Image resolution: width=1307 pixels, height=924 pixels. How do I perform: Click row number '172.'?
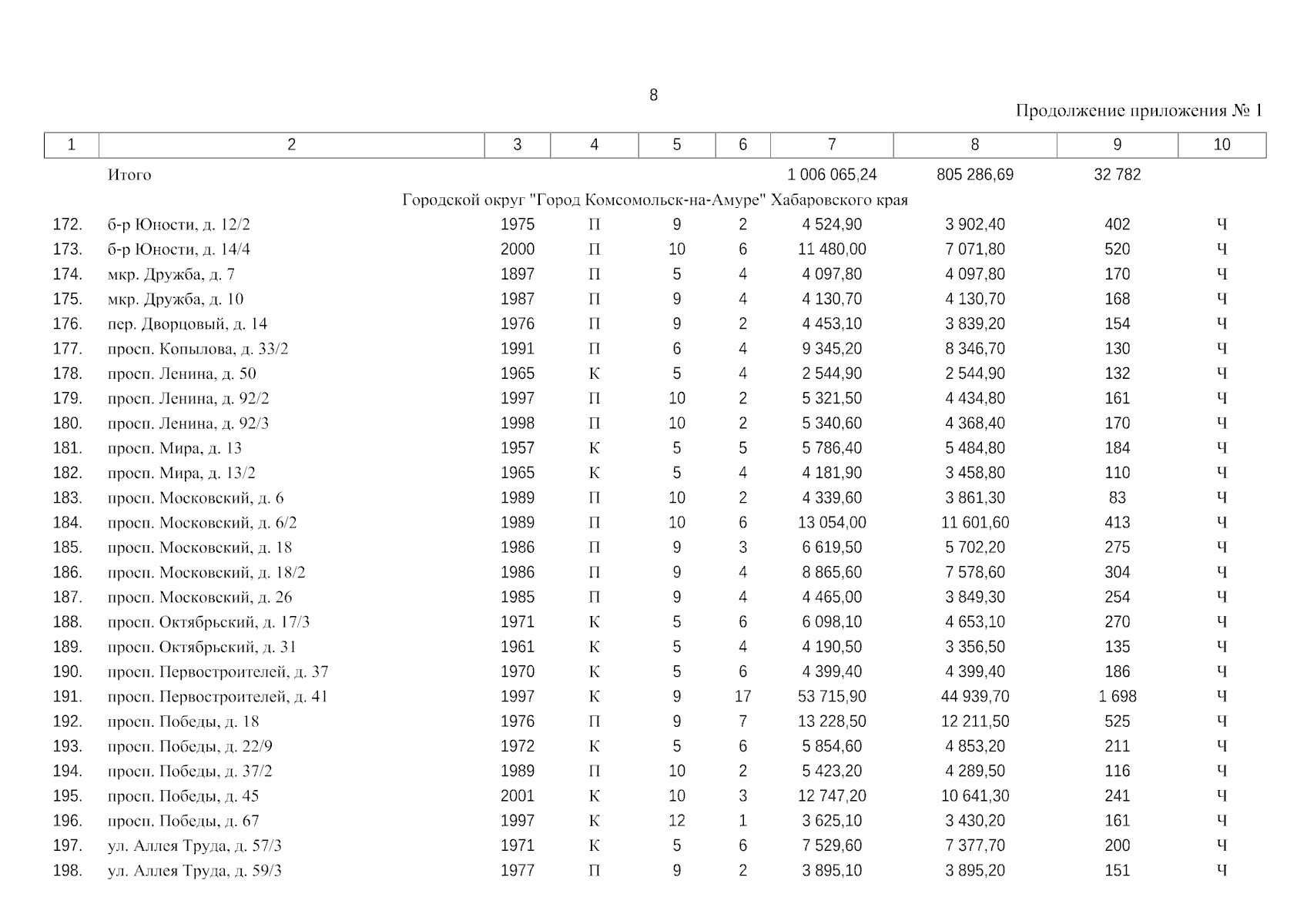[67, 225]
